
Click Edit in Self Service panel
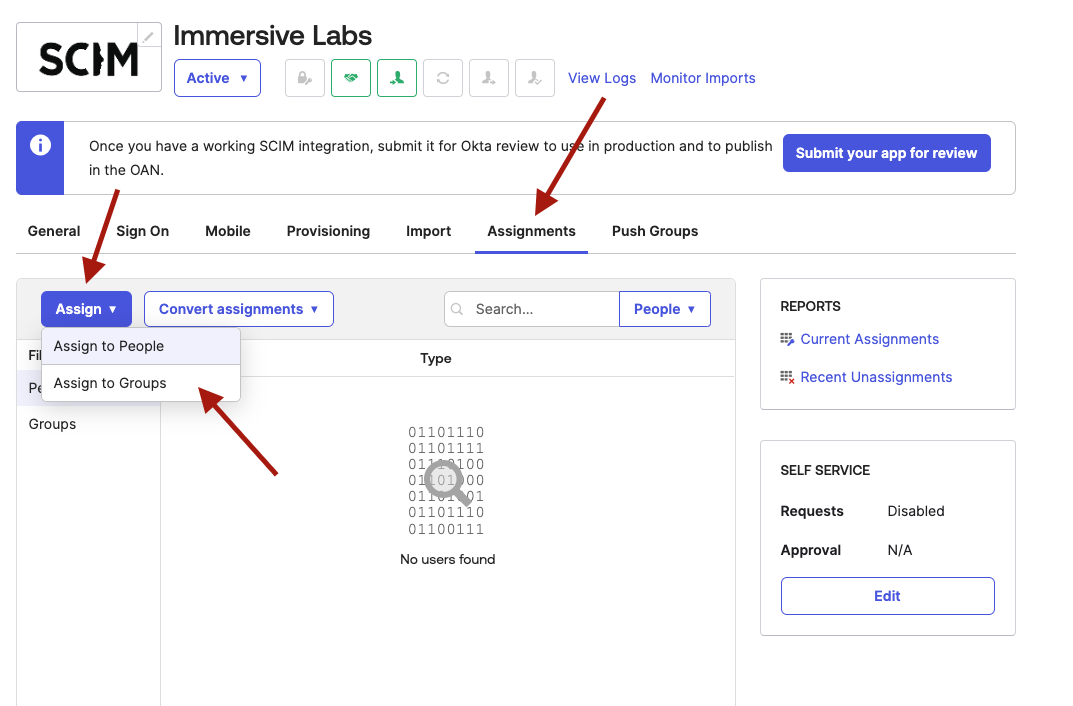click(x=888, y=596)
